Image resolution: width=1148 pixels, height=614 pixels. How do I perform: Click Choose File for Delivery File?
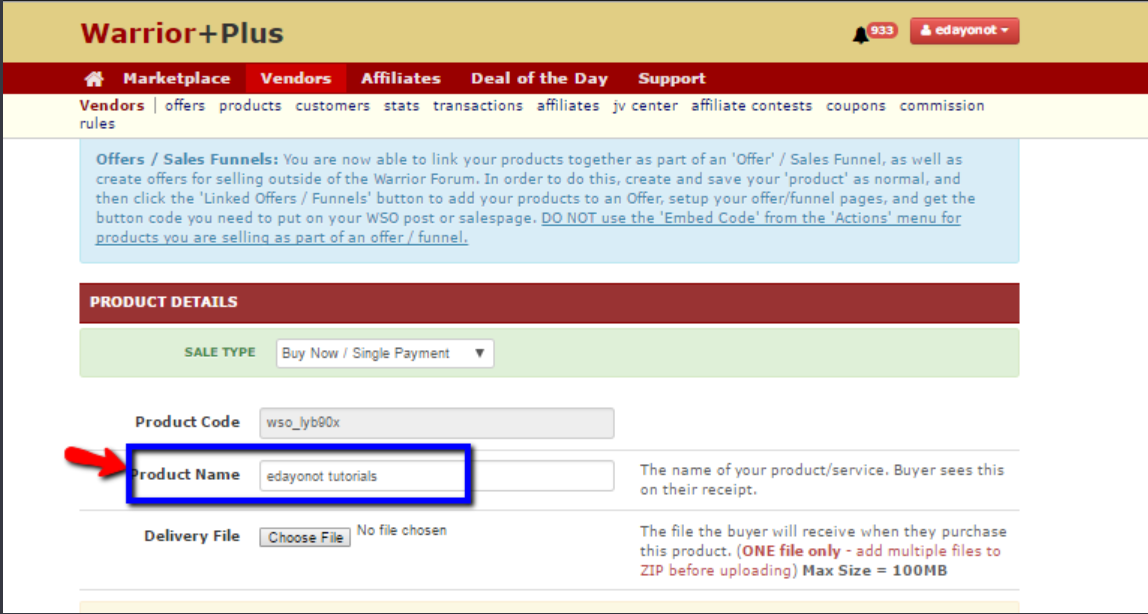tap(305, 537)
